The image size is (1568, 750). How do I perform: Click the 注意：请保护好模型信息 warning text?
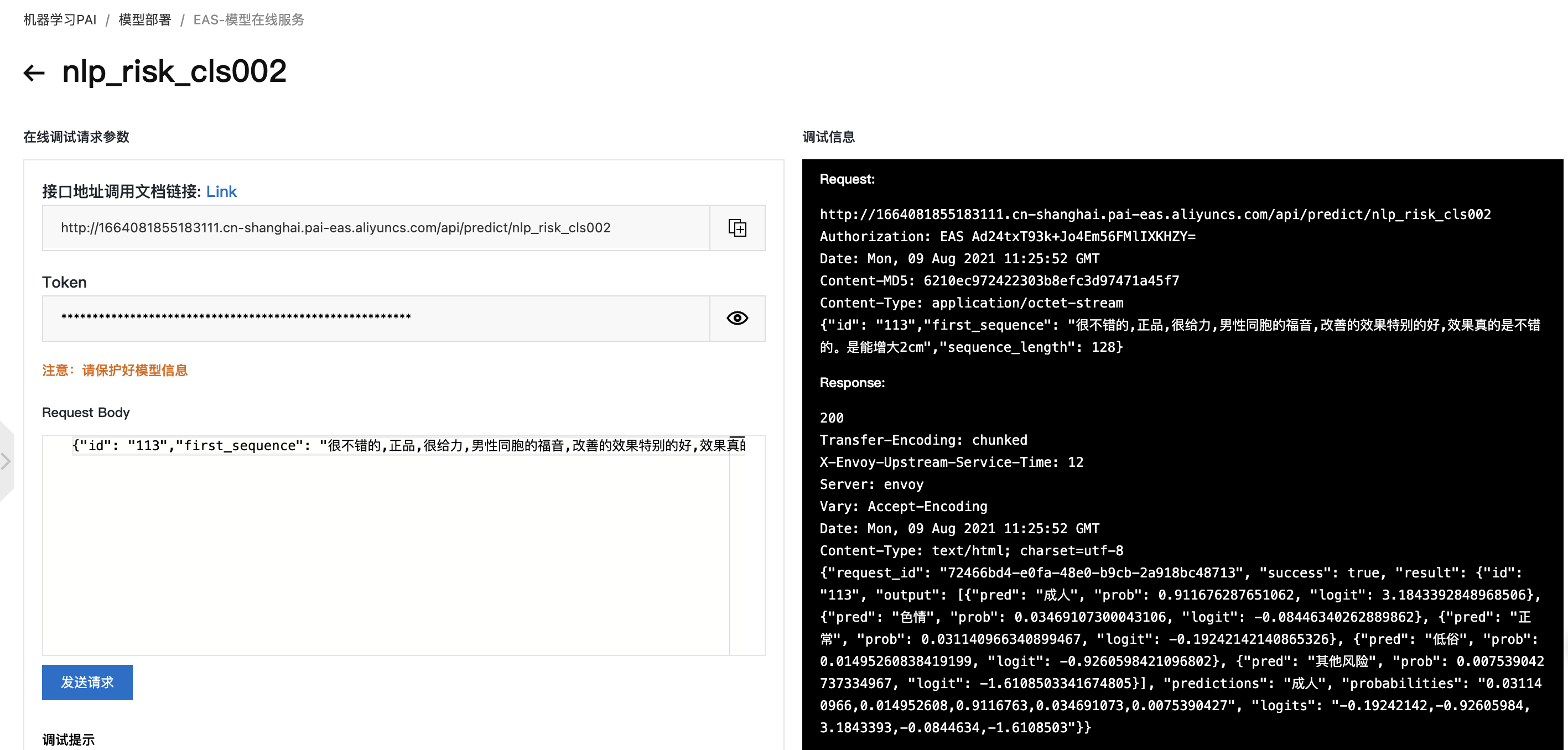(x=115, y=370)
